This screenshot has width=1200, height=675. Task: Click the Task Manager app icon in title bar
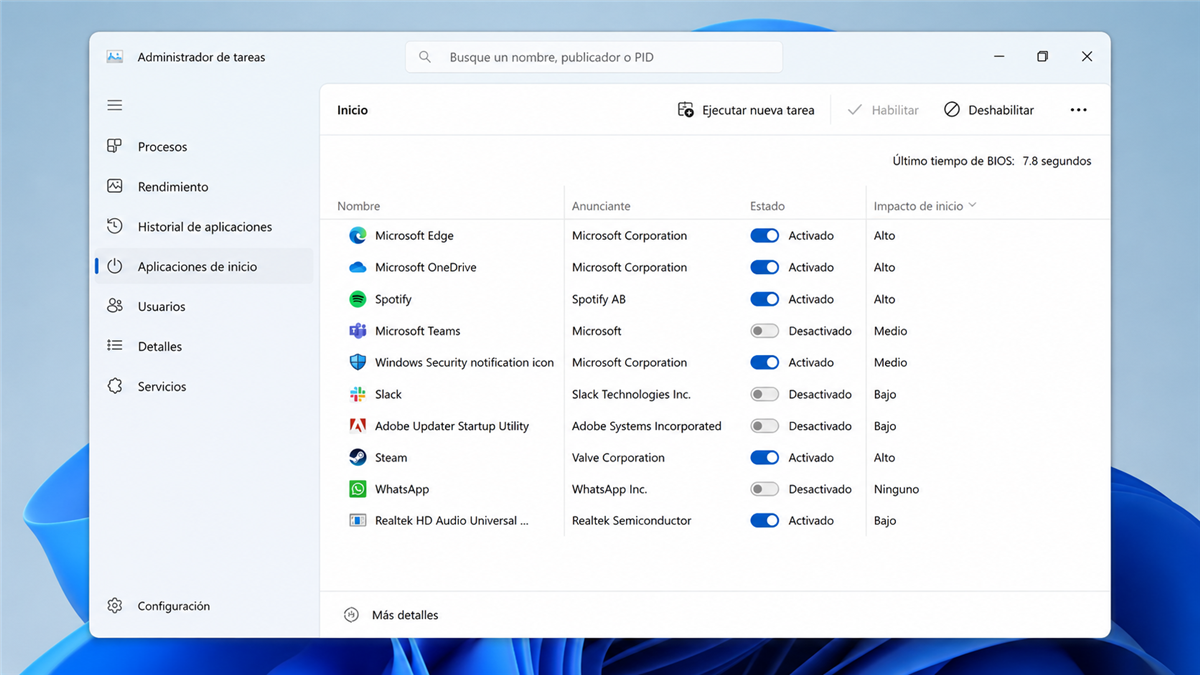point(115,57)
